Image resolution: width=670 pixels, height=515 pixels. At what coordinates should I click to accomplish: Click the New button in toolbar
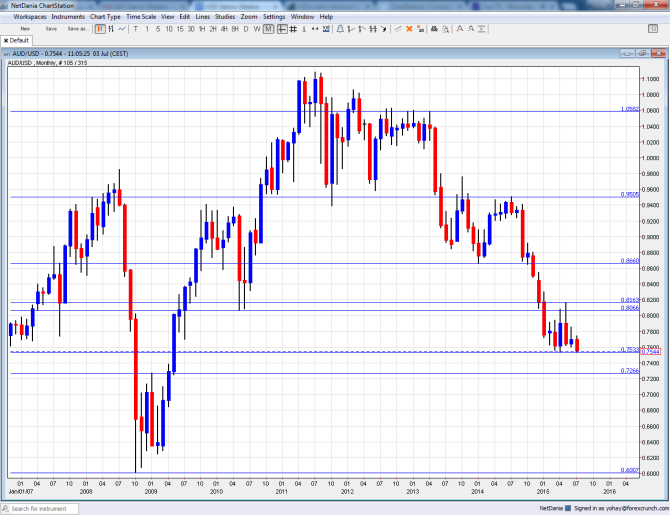24,28
